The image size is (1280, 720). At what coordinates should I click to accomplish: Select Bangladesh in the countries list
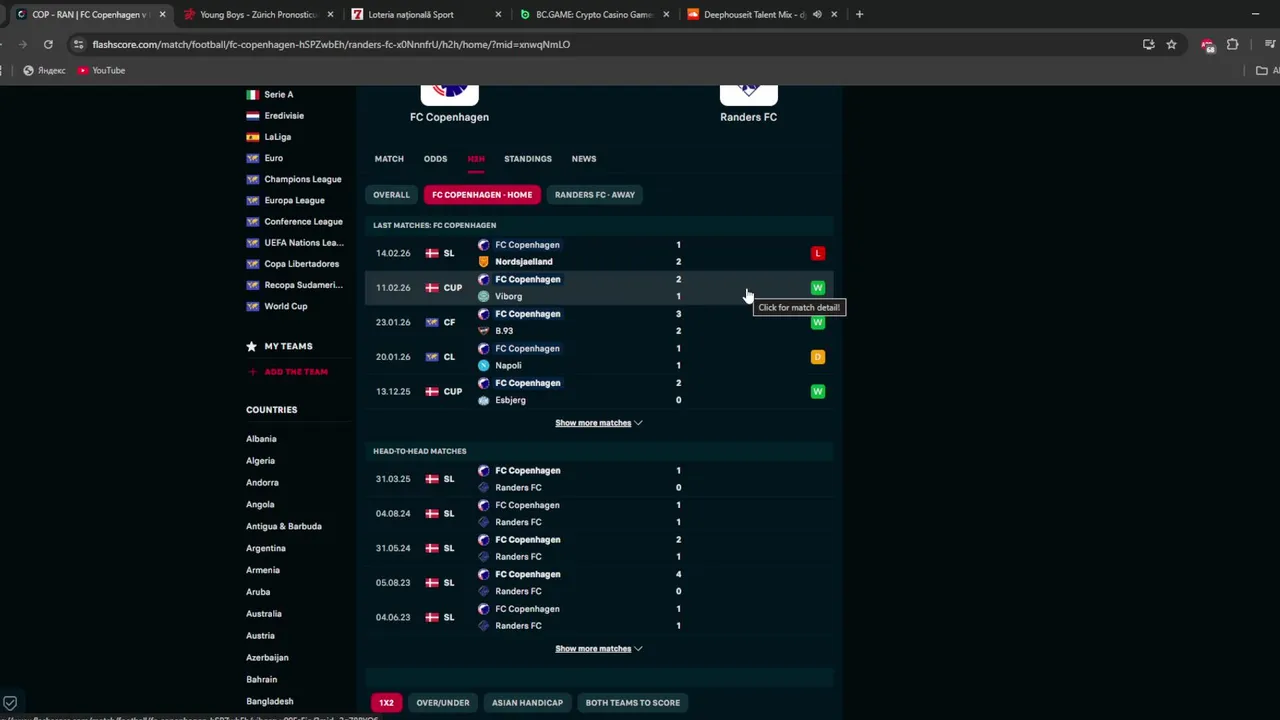pos(270,702)
